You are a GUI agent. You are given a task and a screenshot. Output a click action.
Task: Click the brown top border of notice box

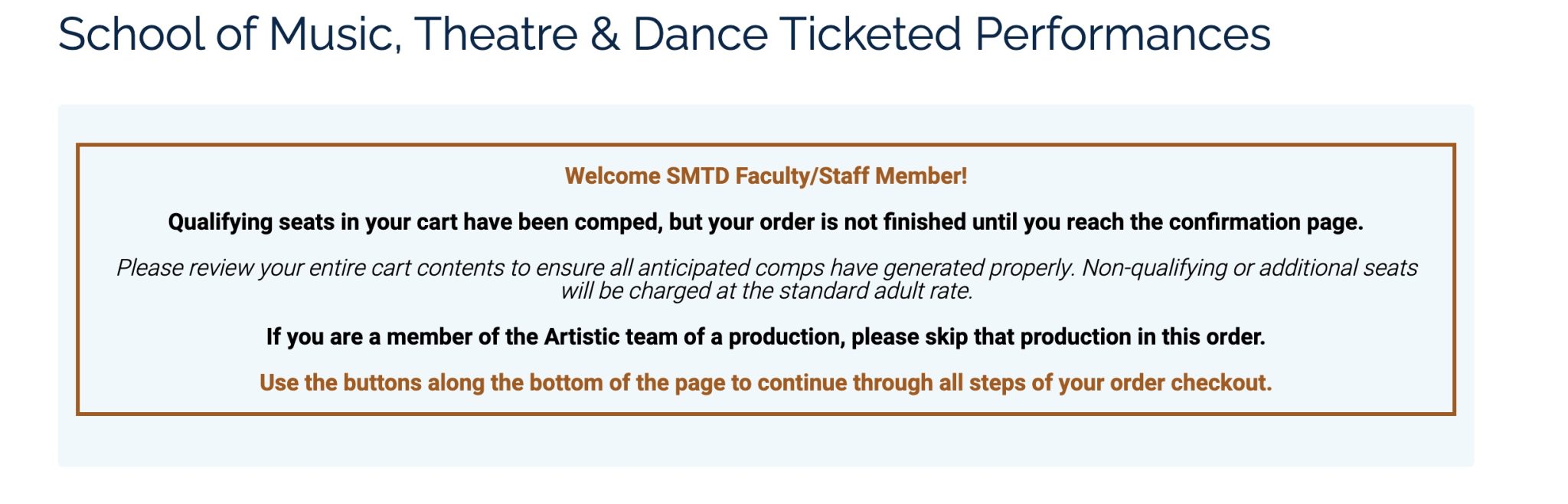(766, 144)
